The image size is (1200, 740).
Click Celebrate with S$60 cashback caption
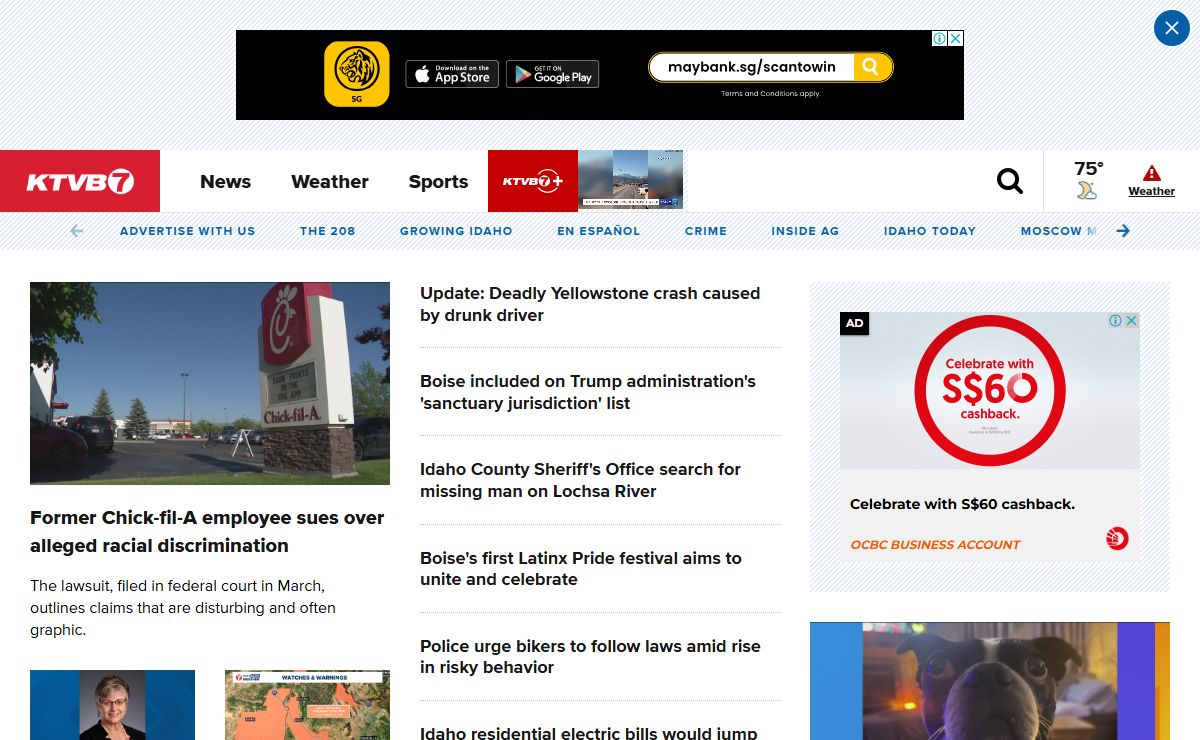962,504
